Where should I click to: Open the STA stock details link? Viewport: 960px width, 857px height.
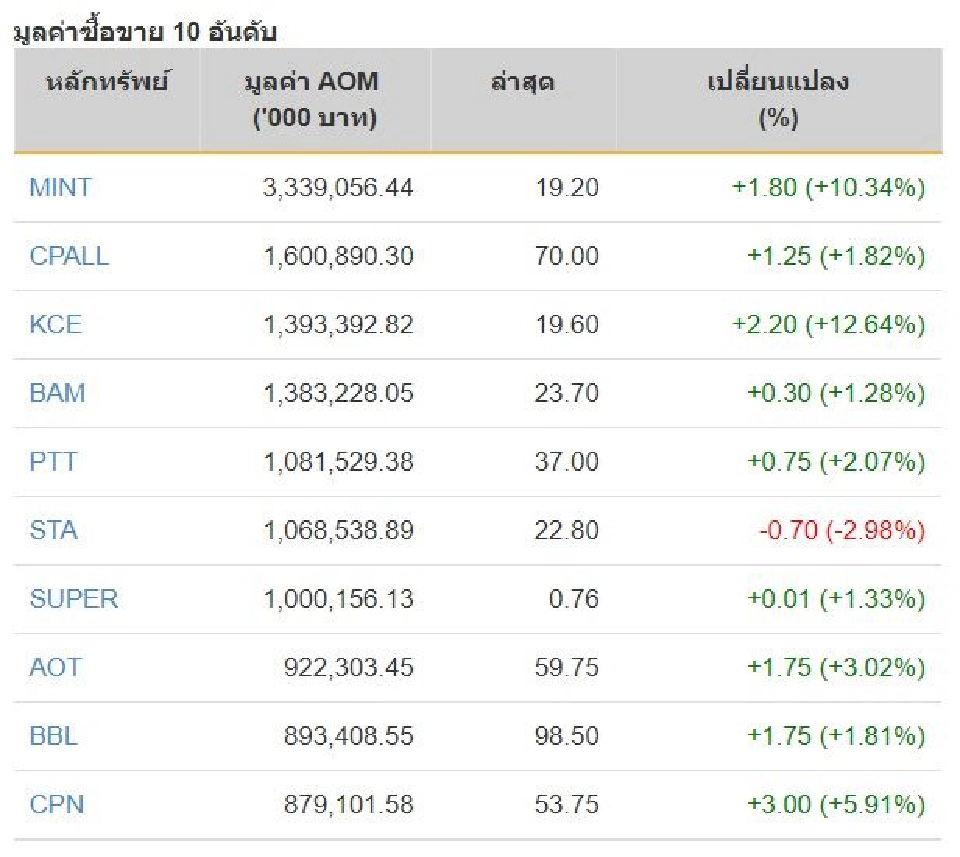click(54, 530)
